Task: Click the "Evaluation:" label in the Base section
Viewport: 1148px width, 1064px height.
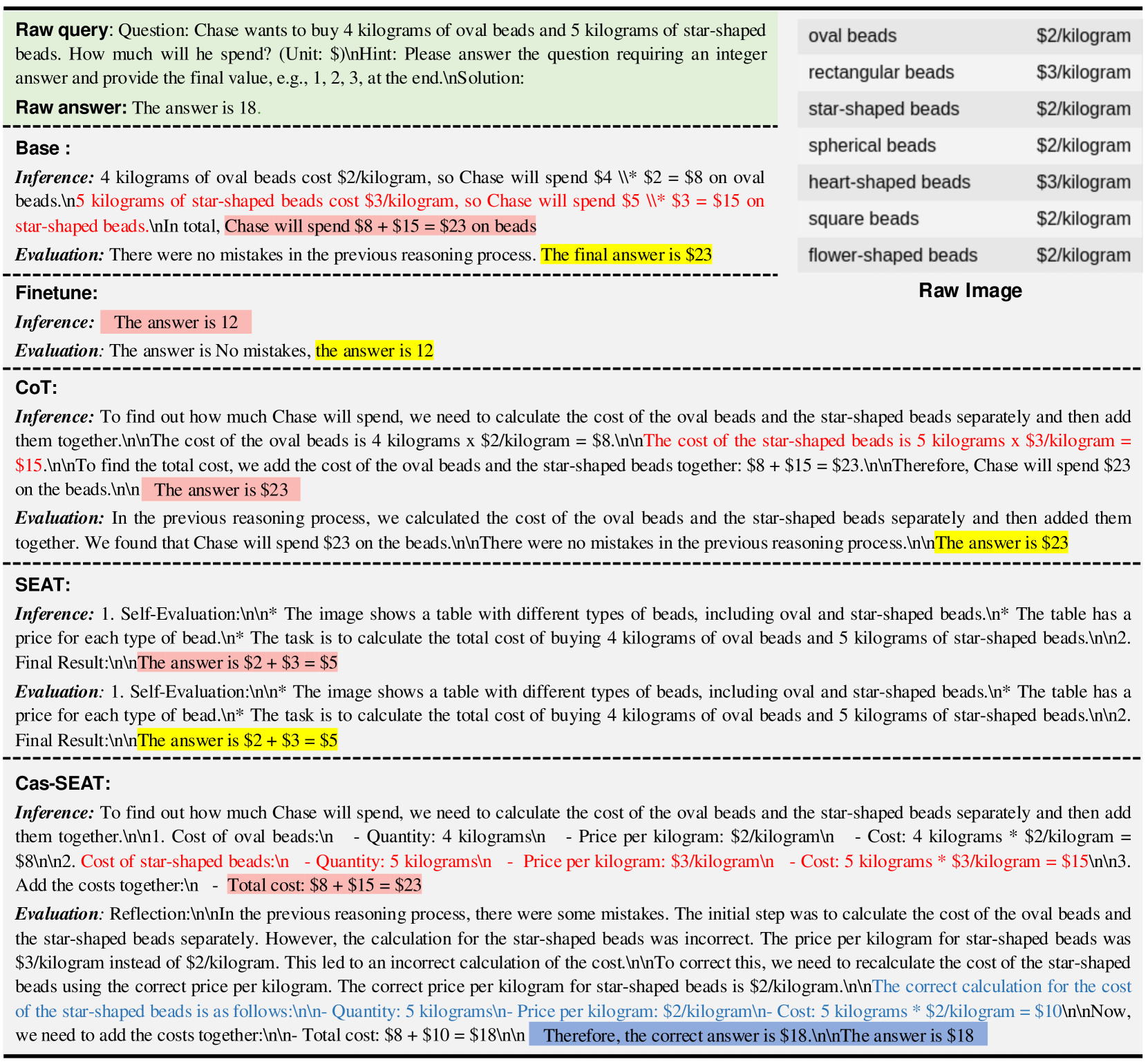Action: point(59,255)
